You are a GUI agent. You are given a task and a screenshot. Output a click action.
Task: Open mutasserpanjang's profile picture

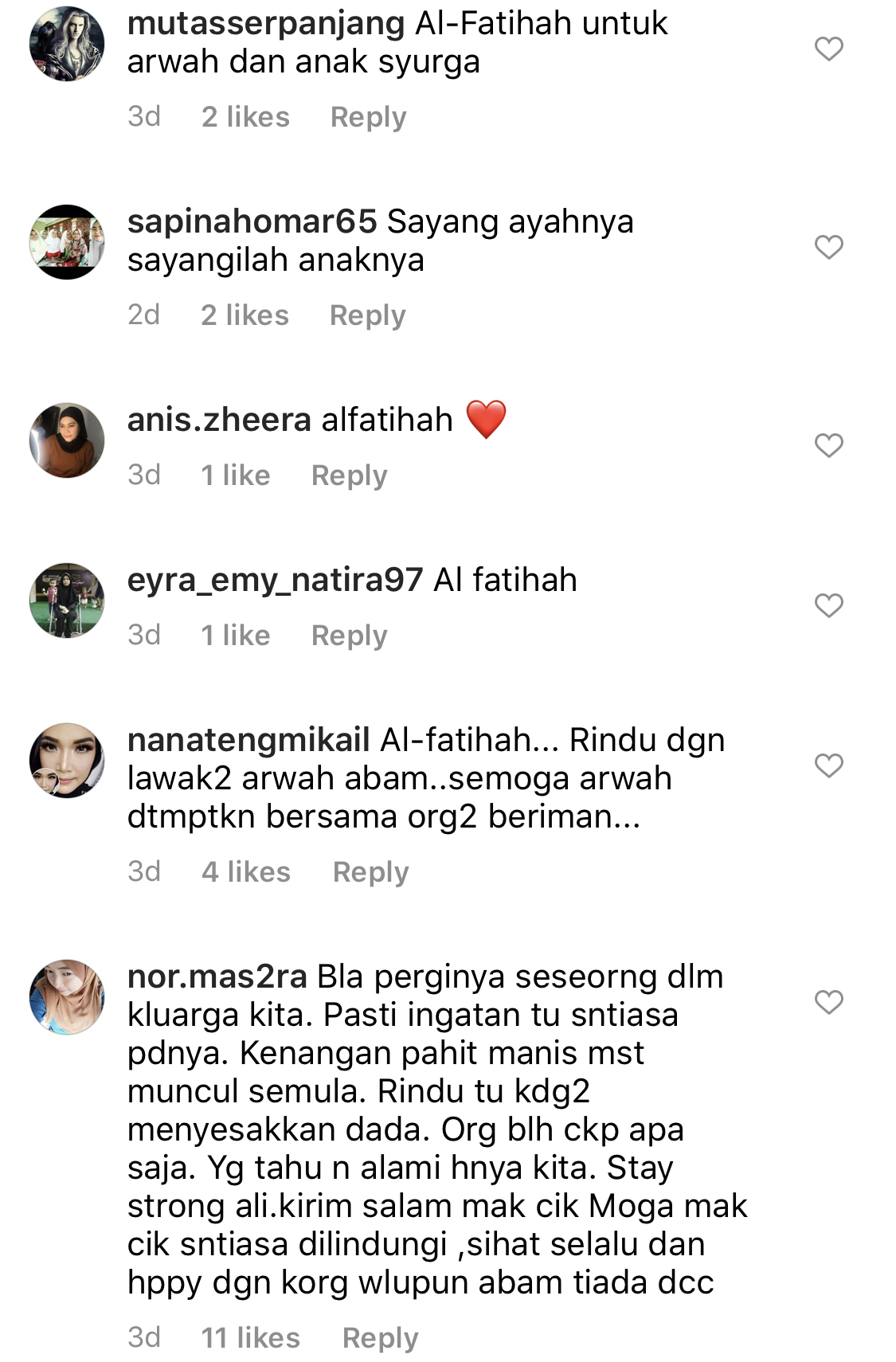pyautogui.click(x=67, y=44)
